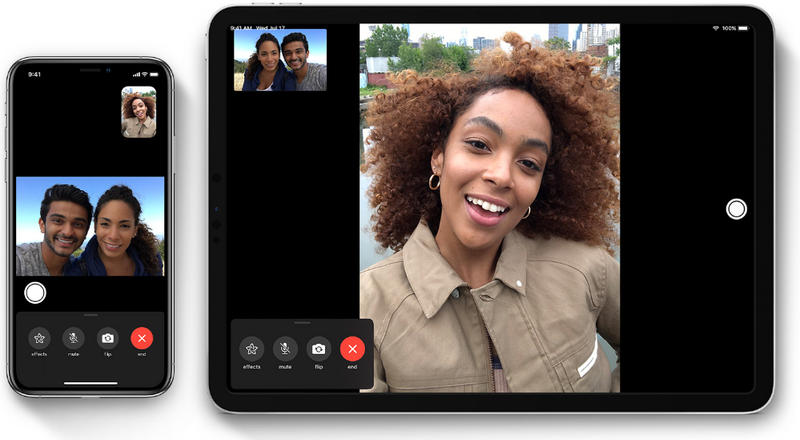Viewport: 800px width, 440px height.
Task: End the FaceTime call on the iPad
Action: click(353, 349)
